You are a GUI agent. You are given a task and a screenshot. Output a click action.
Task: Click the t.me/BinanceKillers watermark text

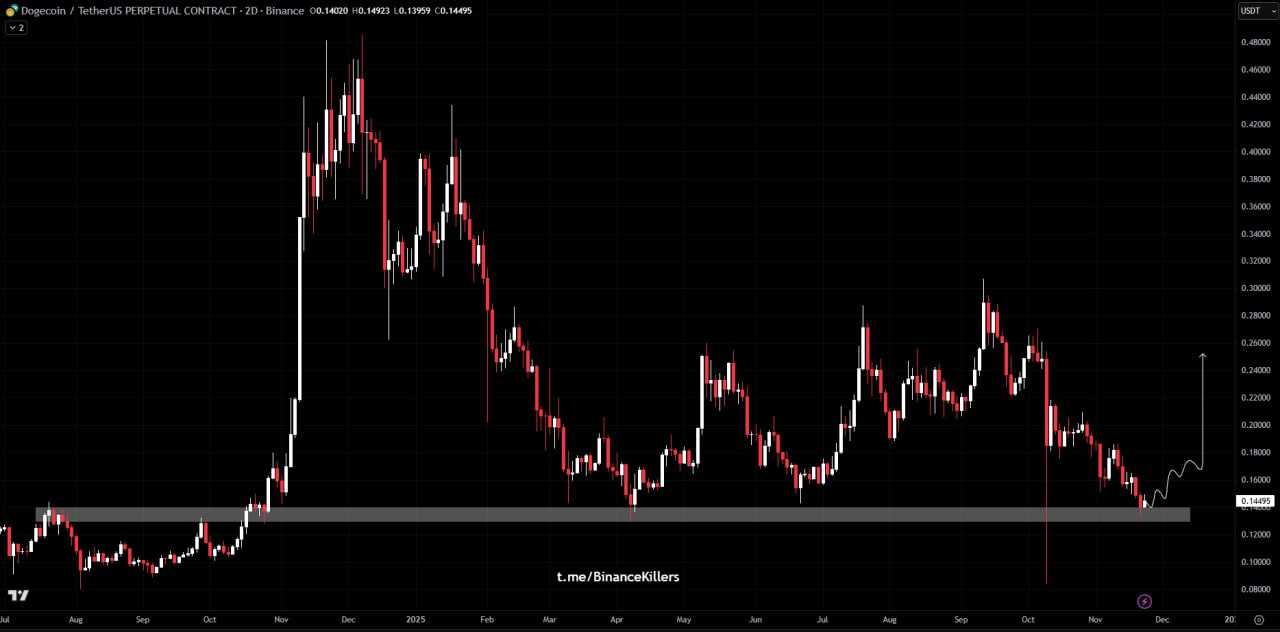coord(617,577)
